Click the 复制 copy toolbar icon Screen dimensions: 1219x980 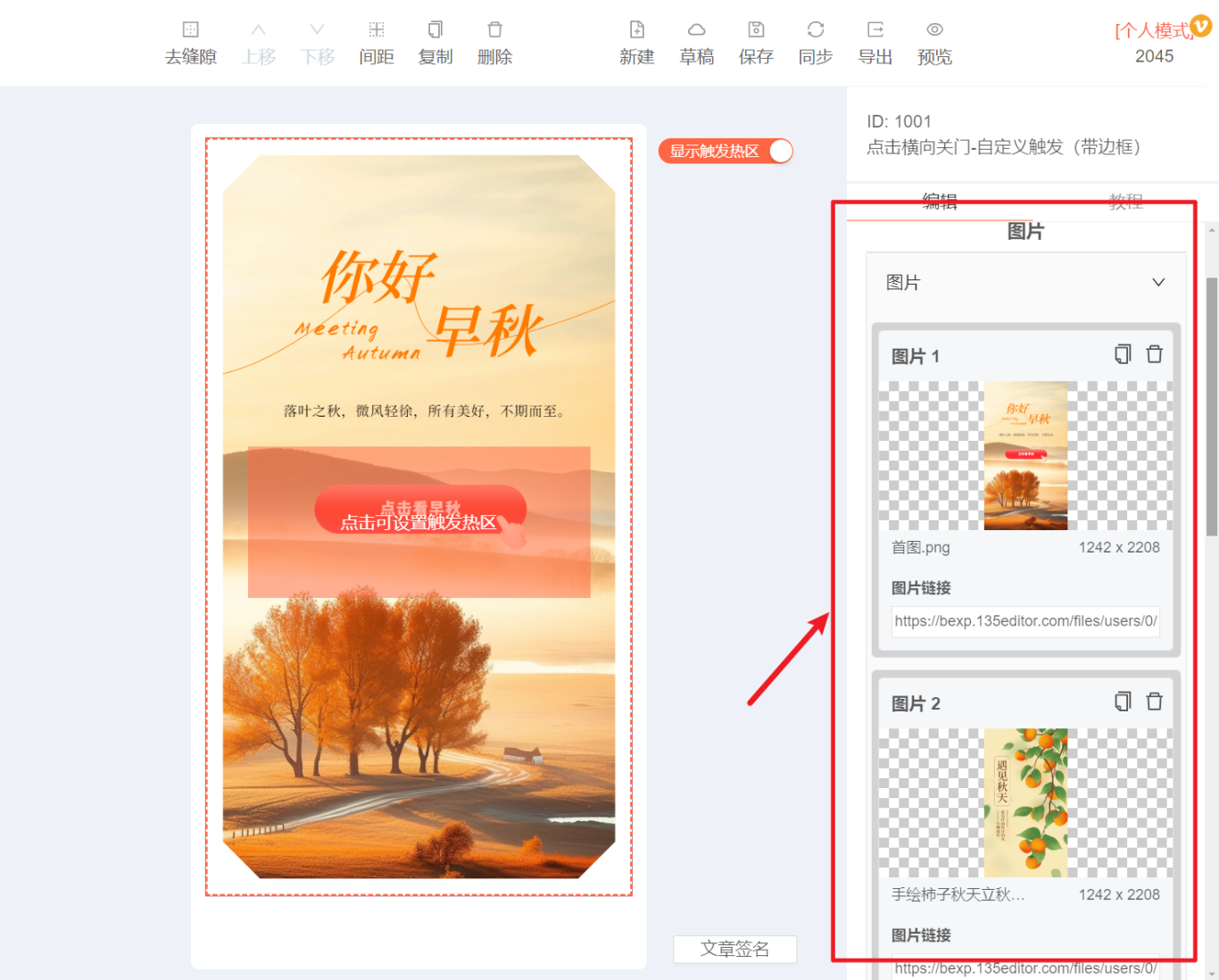[x=435, y=30]
